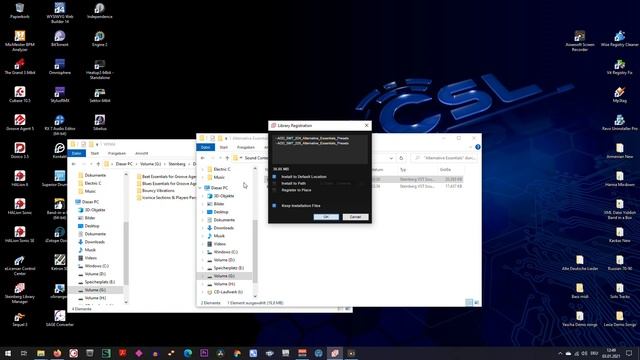Expand Volume (G:) in front Explorer tree
The width and height of the screenshot is (640, 360).
tap(203, 276)
